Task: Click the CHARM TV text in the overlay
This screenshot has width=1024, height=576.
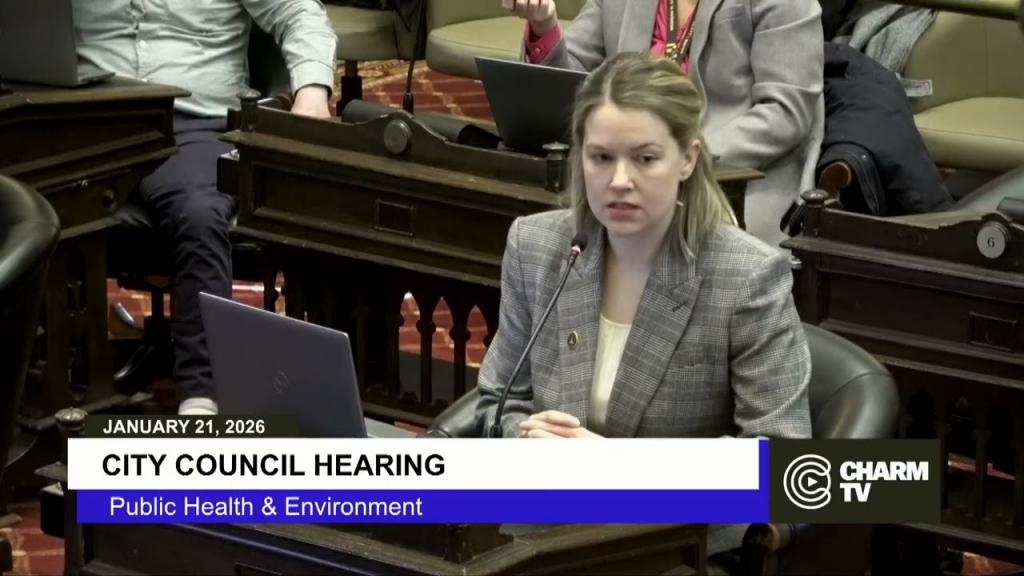Action: (x=883, y=480)
